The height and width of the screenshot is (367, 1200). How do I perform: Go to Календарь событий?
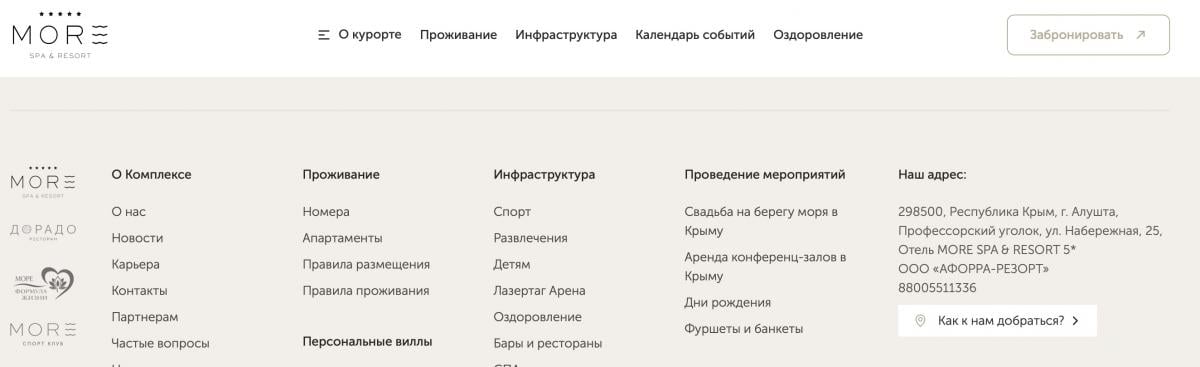(695, 35)
